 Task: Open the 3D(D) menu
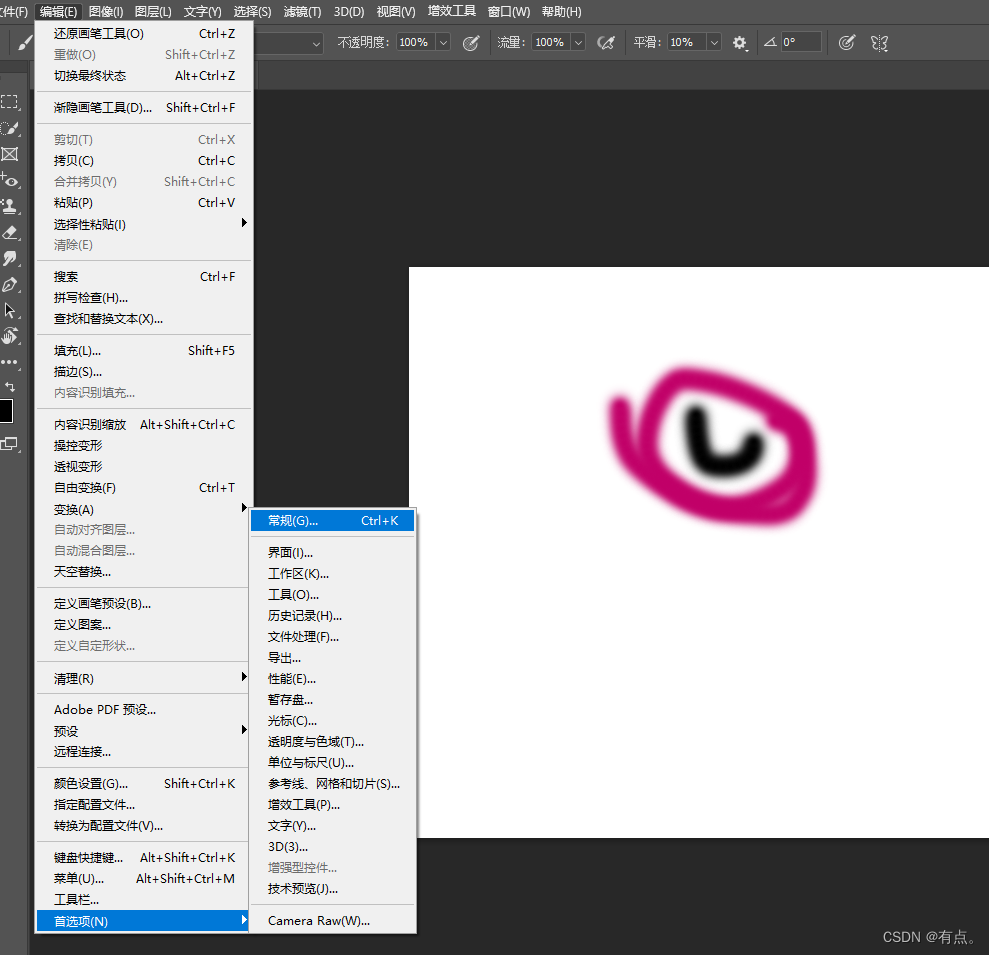349,11
